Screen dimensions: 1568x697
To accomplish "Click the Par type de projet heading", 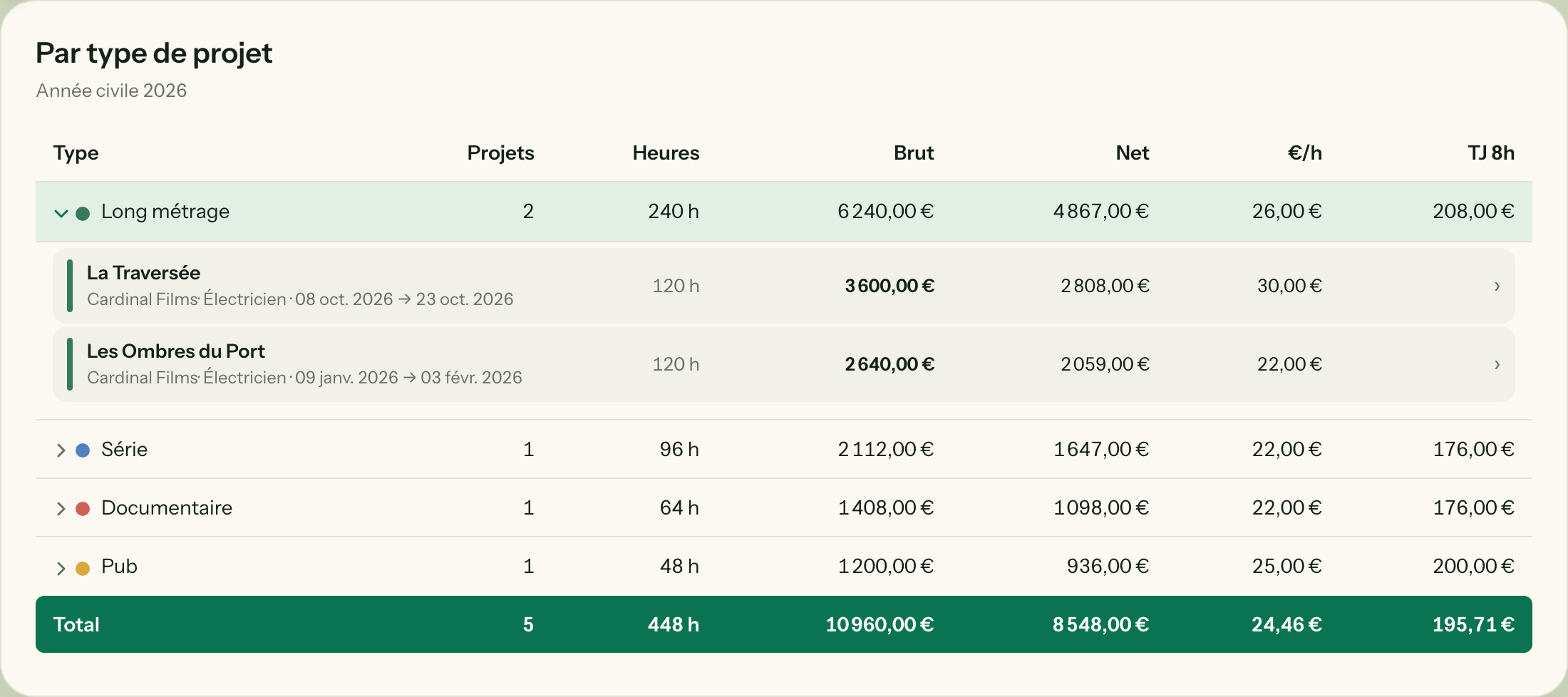I will coord(154,53).
